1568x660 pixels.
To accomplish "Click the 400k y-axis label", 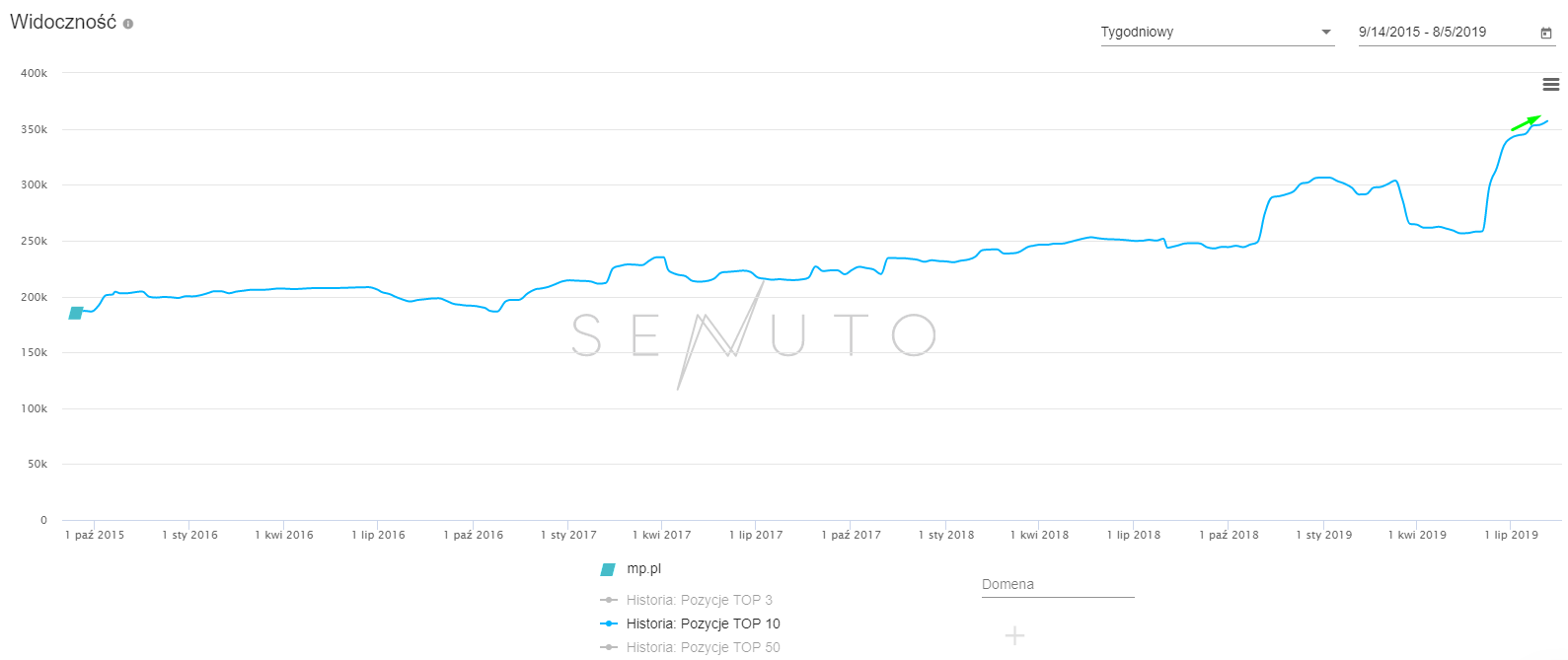I will point(35,73).
